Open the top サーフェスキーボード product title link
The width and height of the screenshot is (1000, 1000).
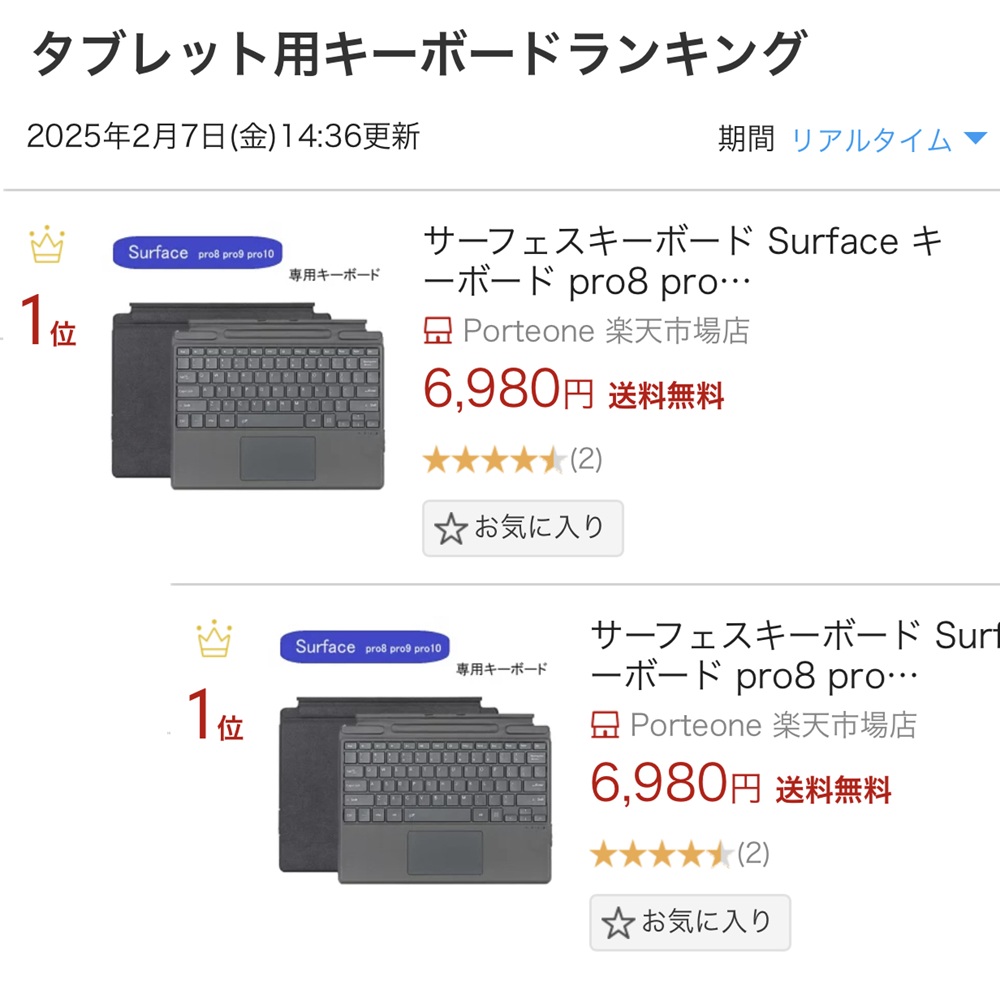coord(682,262)
